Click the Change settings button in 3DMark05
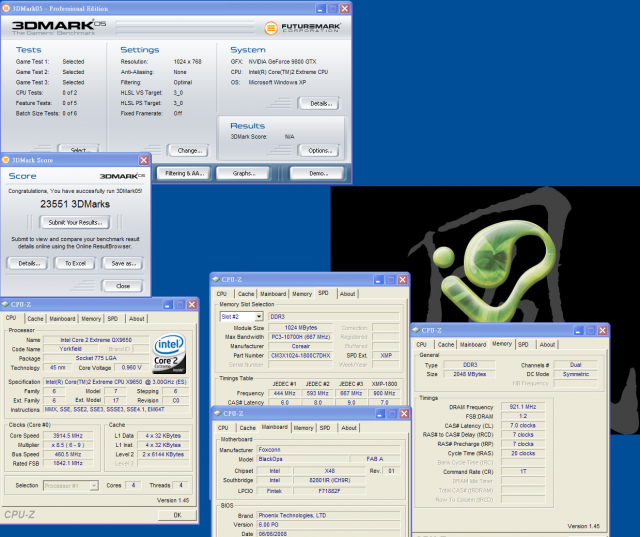This screenshot has height=537, width=640. 188,151
